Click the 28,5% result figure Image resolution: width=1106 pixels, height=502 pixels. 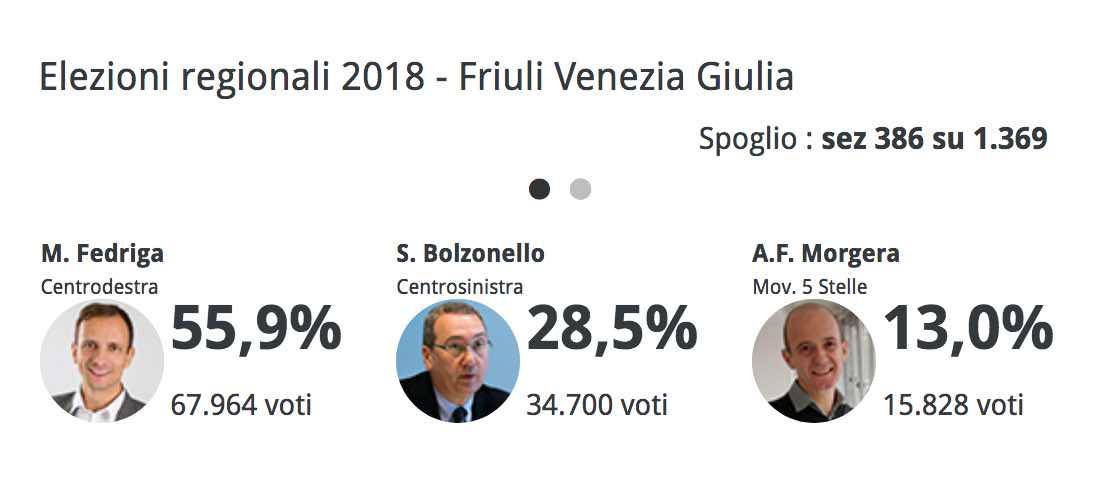[612, 328]
